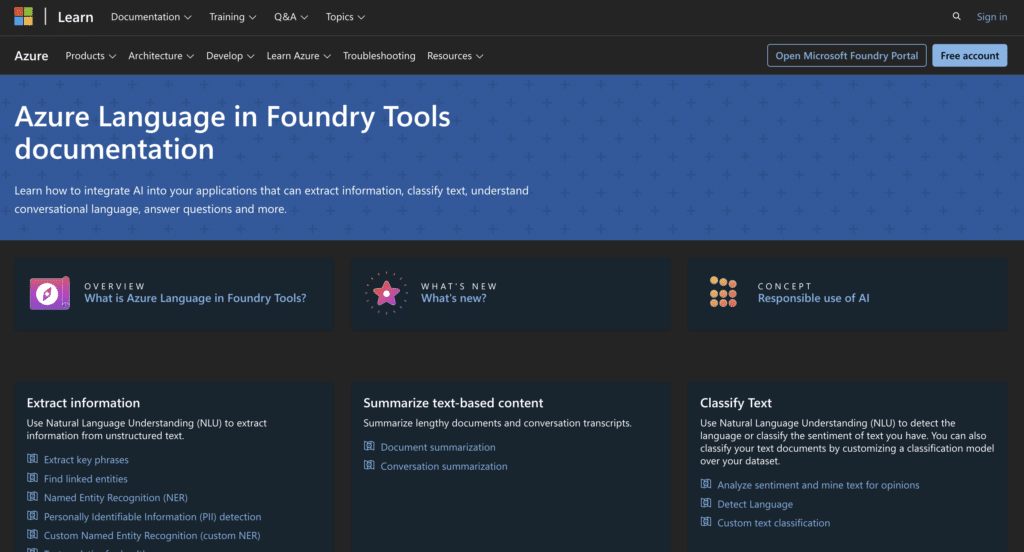Expand the Documentation dropdown menu
The width and height of the screenshot is (1024, 552).
(151, 17)
